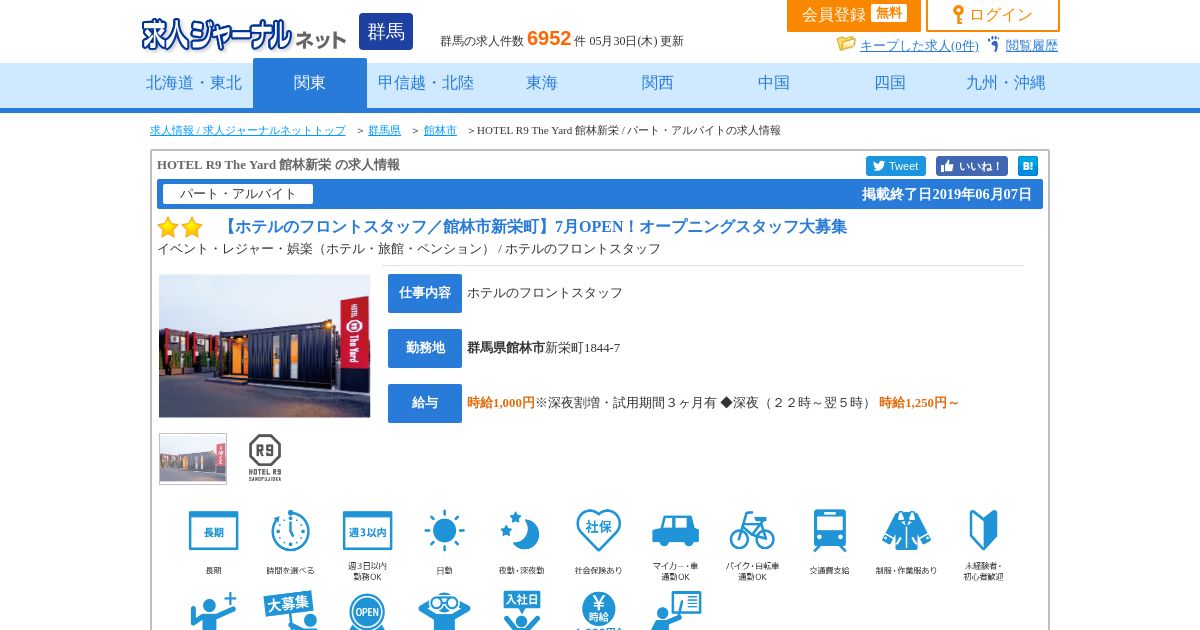
Task: Click the 入社日 icon
Action: click(x=521, y=610)
